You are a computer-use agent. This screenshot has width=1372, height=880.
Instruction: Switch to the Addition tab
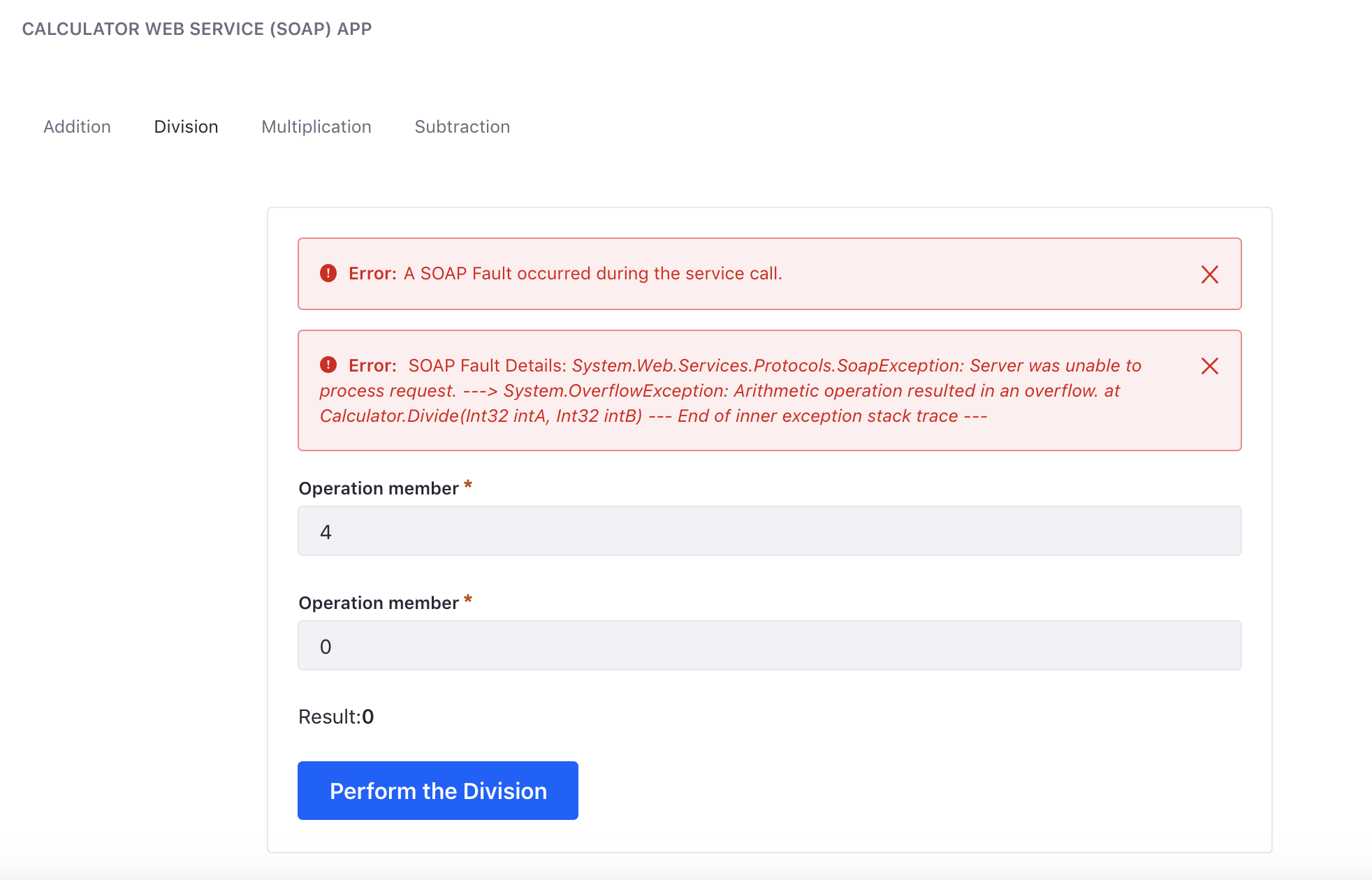pyautogui.click(x=78, y=126)
